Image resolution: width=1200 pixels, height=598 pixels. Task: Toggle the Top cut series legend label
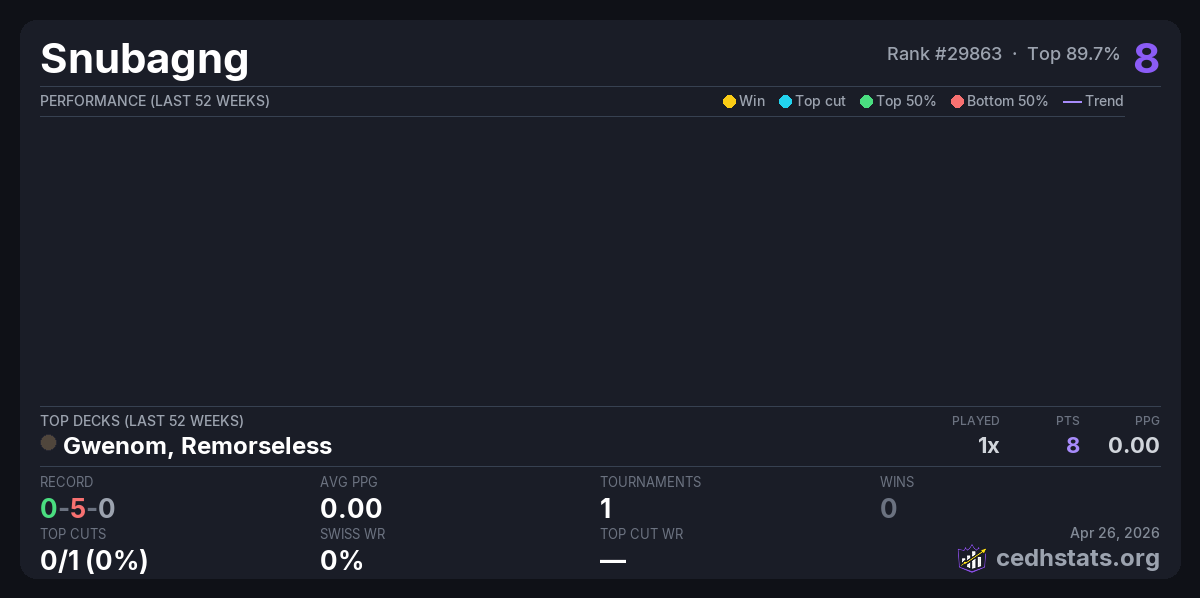820,101
